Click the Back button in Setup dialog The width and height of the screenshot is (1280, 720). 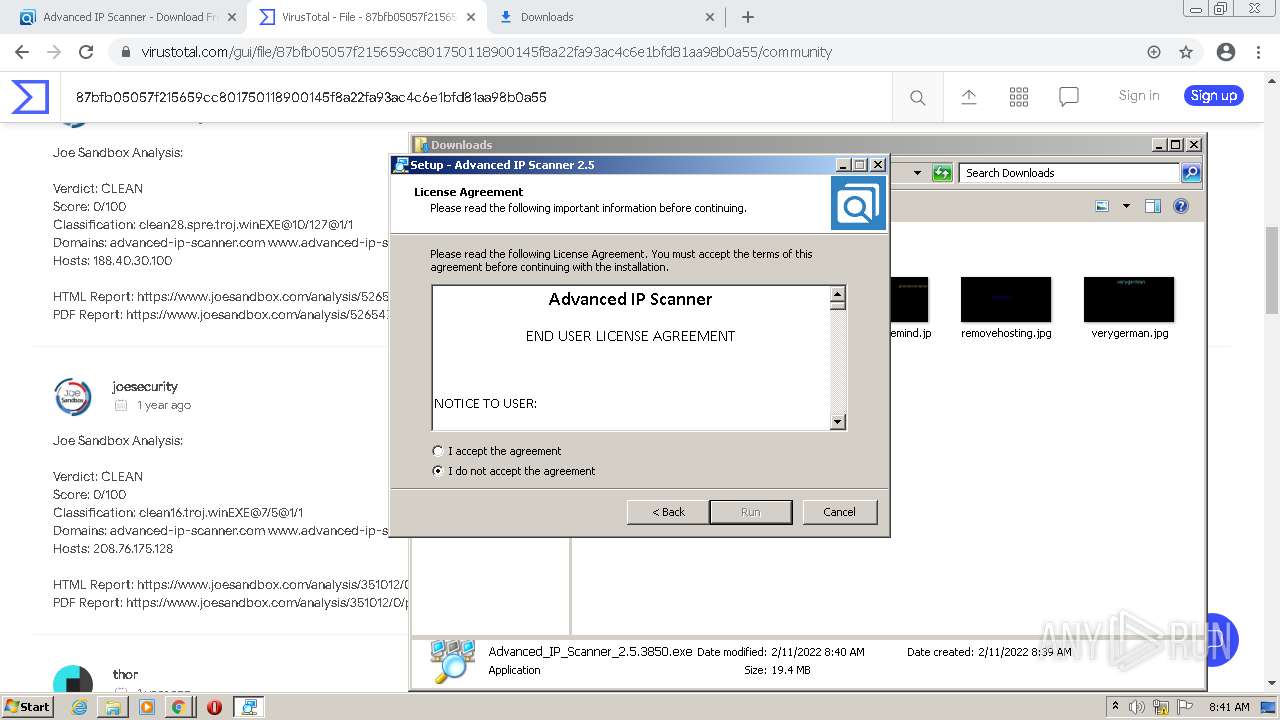(x=668, y=512)
